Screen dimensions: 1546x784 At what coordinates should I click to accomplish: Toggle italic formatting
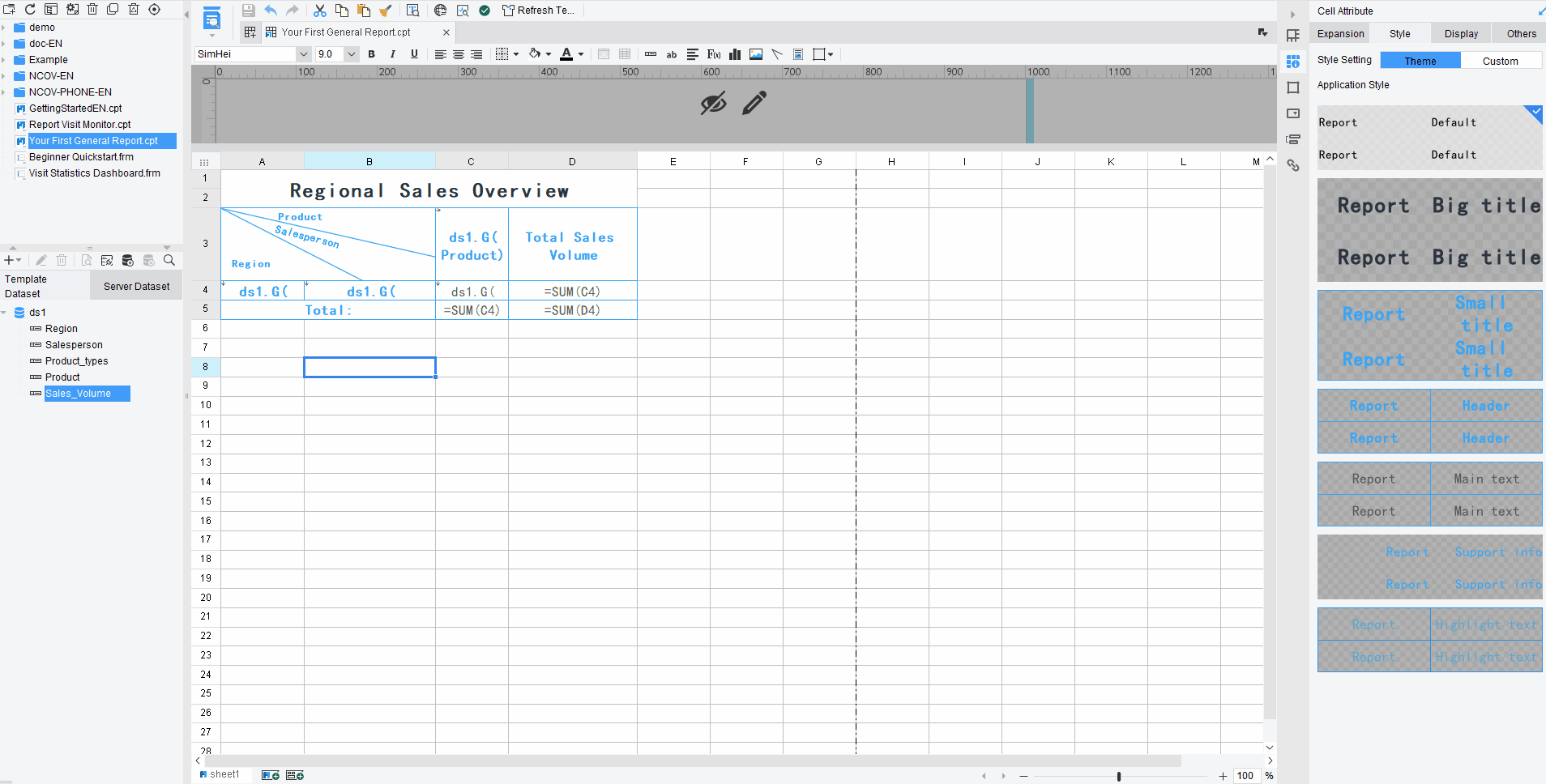pos(393,54)
